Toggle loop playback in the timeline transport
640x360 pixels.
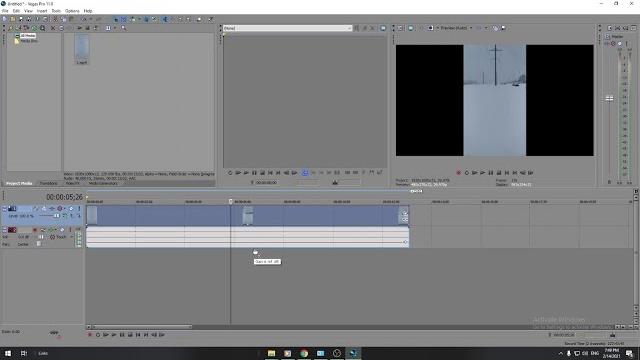(x=98, y=335)
